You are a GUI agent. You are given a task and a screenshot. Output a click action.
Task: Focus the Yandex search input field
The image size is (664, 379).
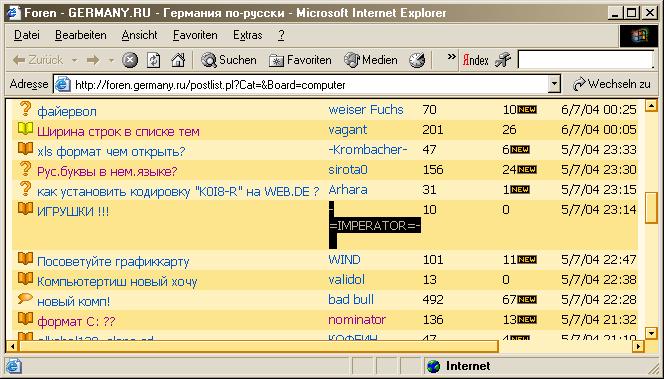coord(586,60)
